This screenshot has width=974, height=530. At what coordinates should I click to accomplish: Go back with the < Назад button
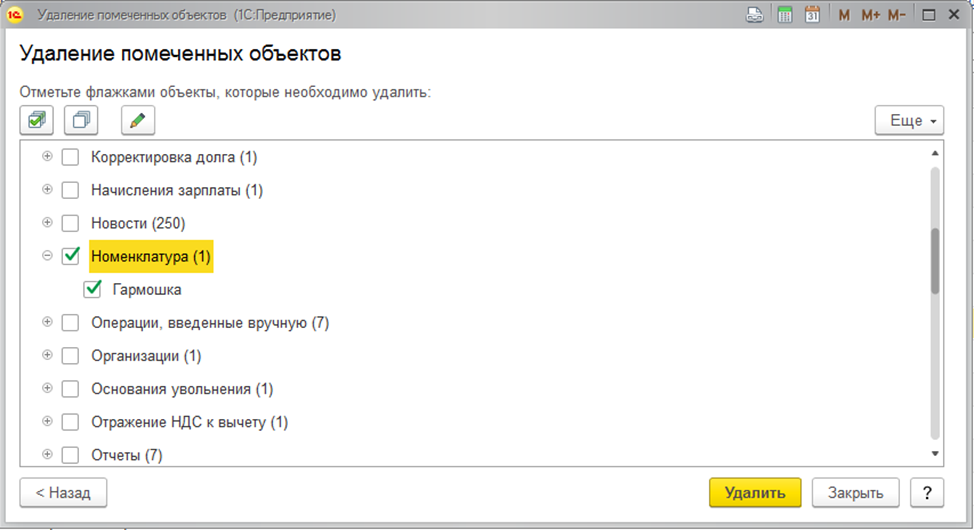pyautogui.click(x=63, y=493)
